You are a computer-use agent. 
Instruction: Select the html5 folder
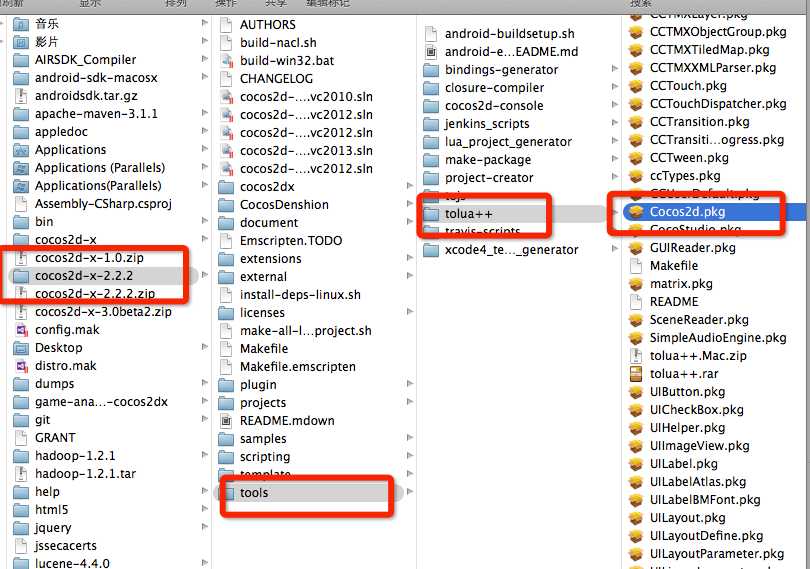pos(52,510)
